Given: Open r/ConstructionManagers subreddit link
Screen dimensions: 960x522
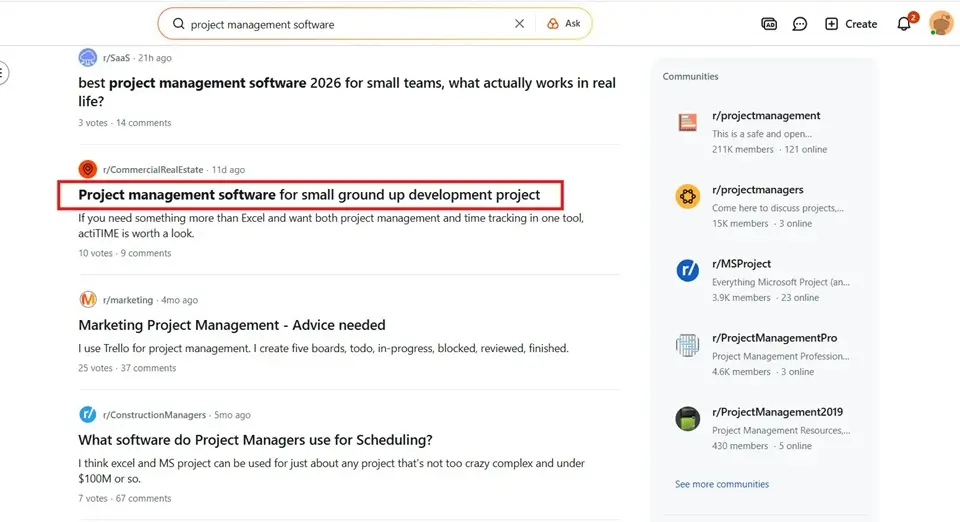Looking at the screenshot, I should click(154, 415).
